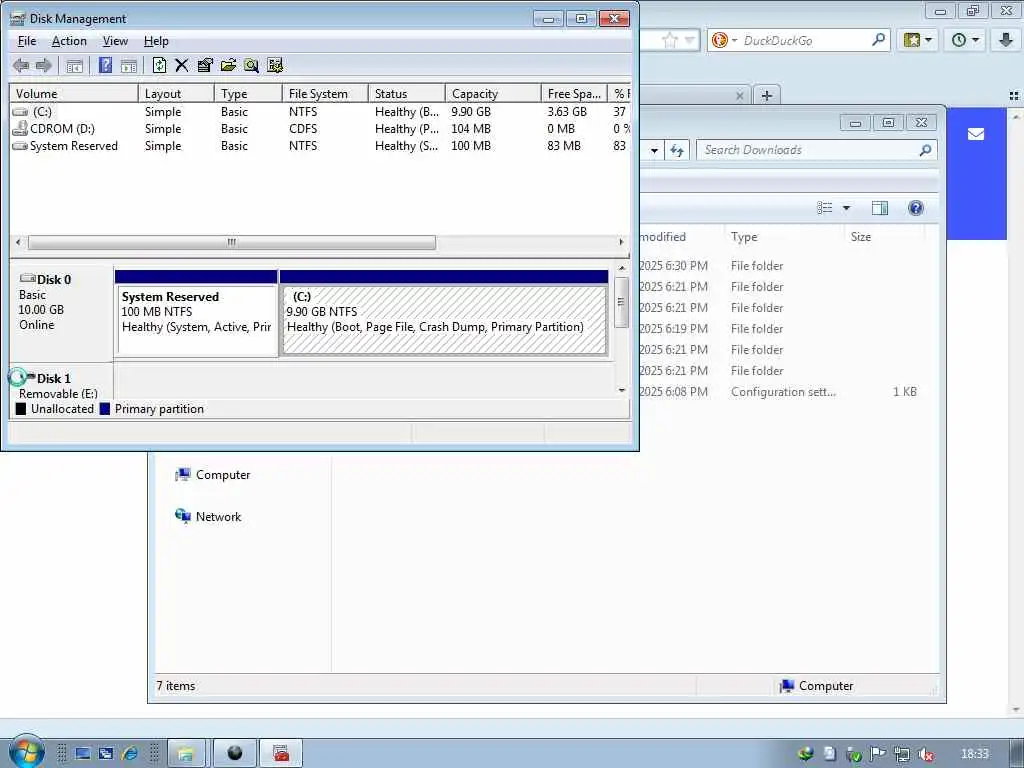This screenshot has width=1024, height=768.
Task: Click scroll up arrow in graphical disk view
Action: tap(622, 268)
